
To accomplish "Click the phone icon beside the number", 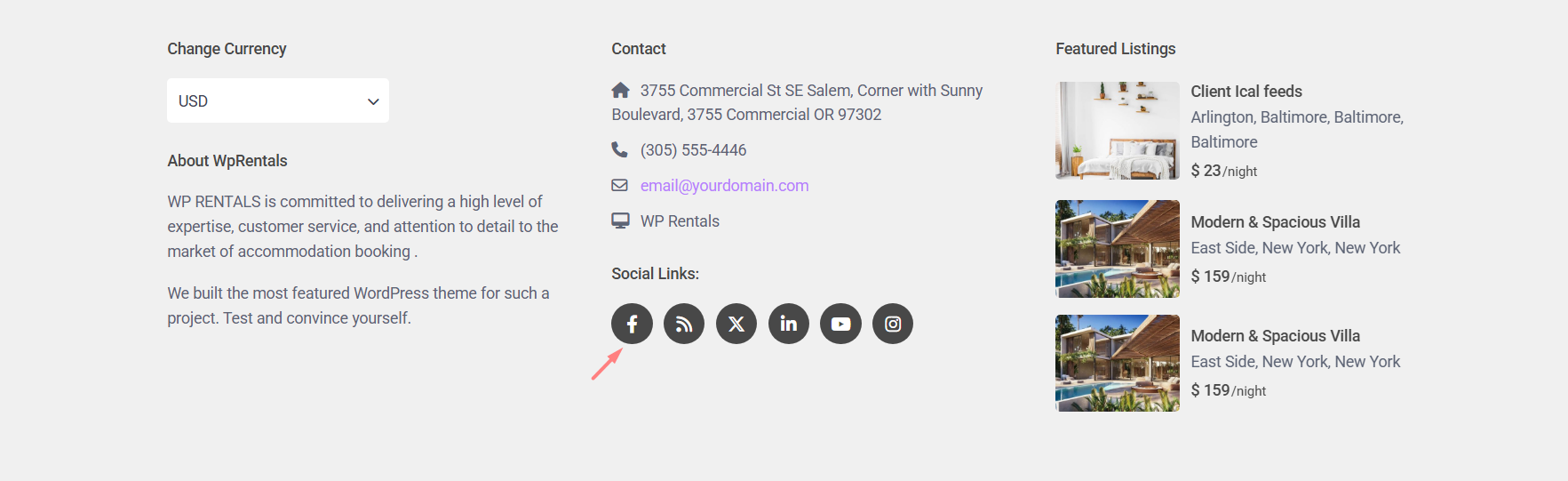I will coord(620,149).
